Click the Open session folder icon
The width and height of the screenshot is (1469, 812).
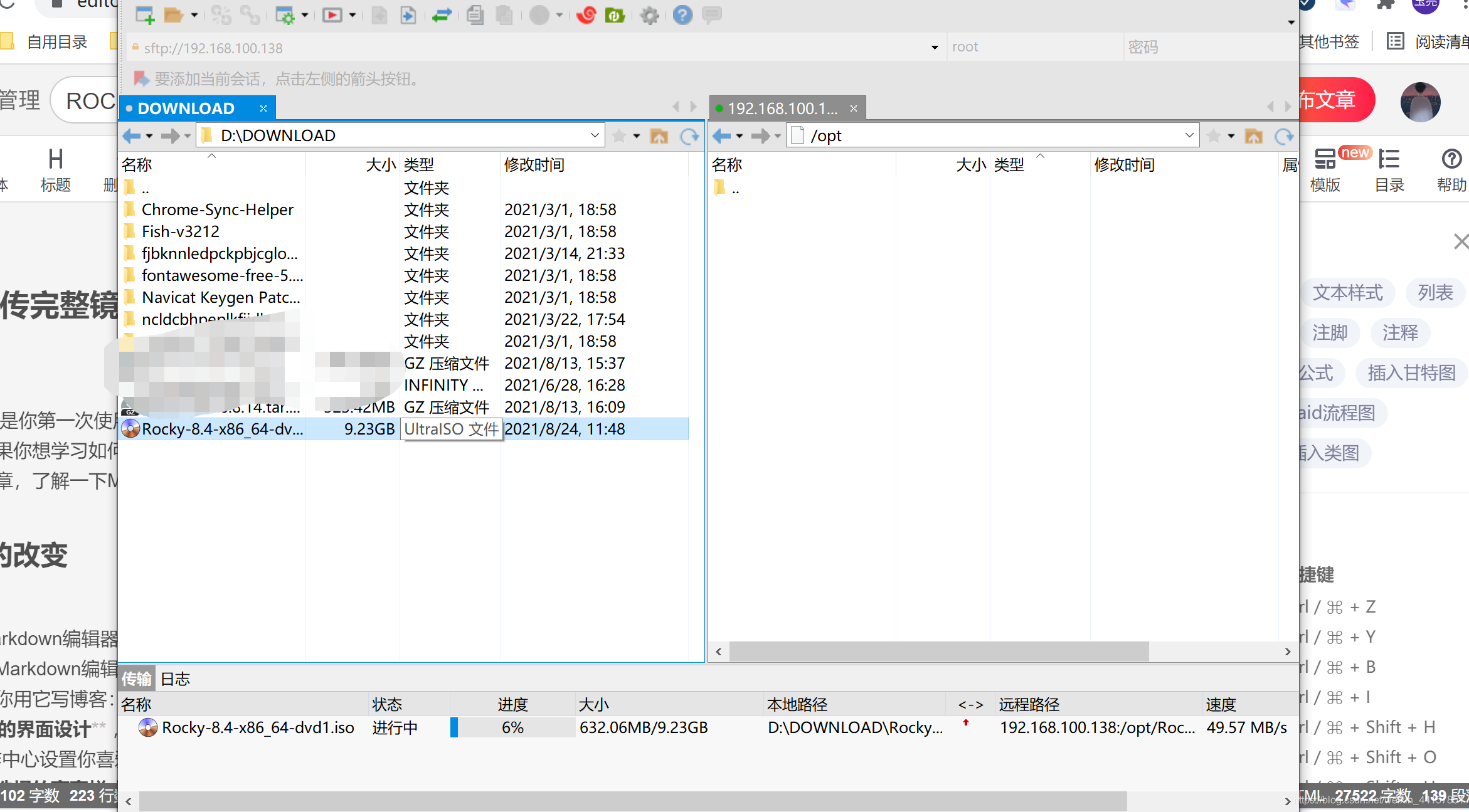pyautogui.click(x=173, y=14)
